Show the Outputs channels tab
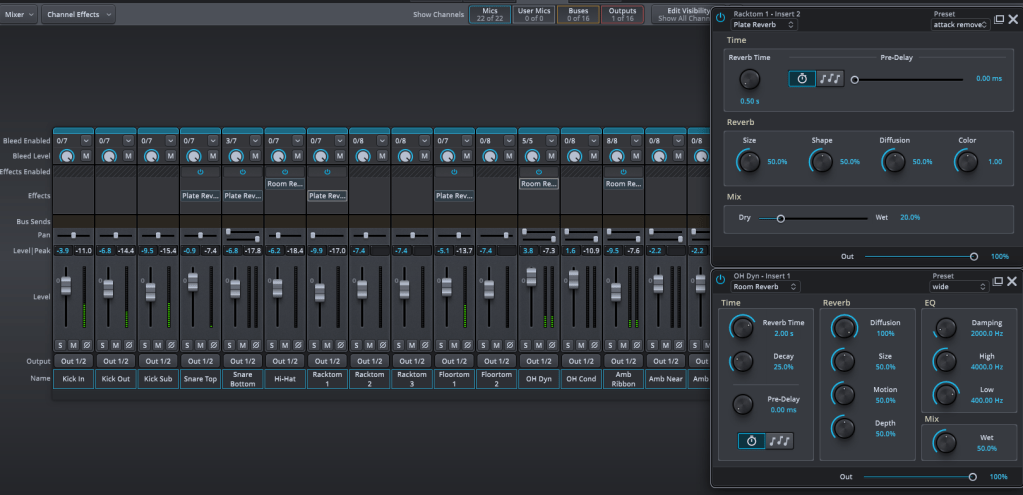1023x495 pixels. coord(623,14)
